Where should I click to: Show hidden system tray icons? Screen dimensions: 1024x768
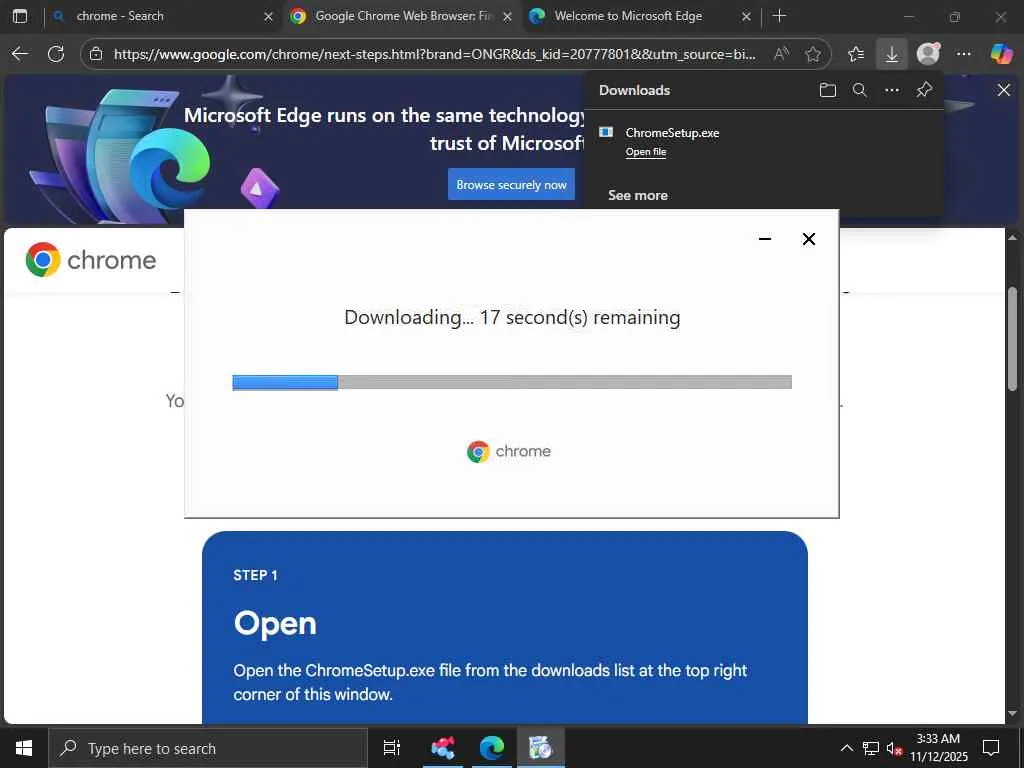click(846, 748)
